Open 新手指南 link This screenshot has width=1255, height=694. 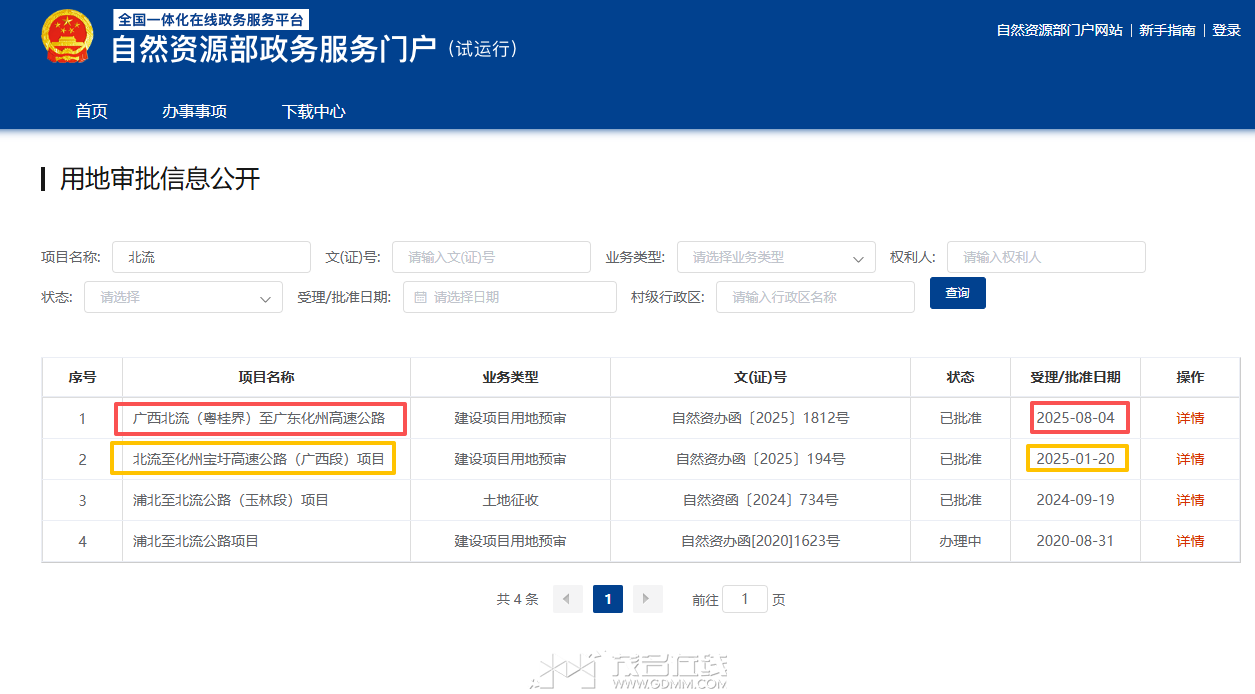1167,30
